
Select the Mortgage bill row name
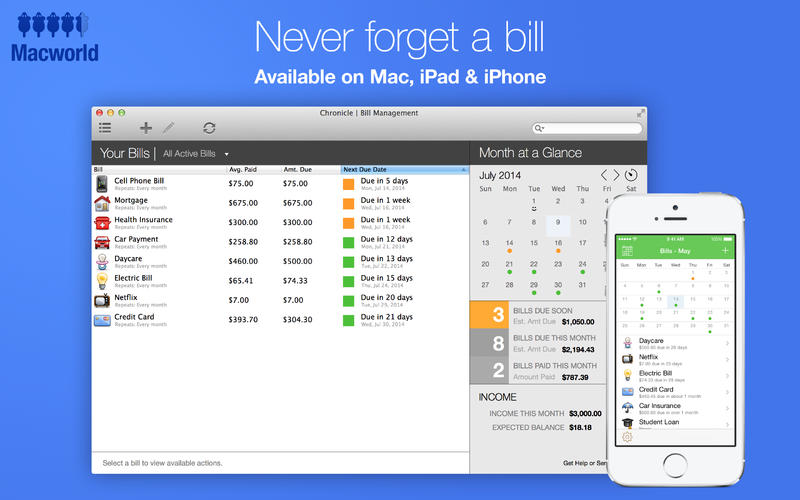tap(131, 200)
